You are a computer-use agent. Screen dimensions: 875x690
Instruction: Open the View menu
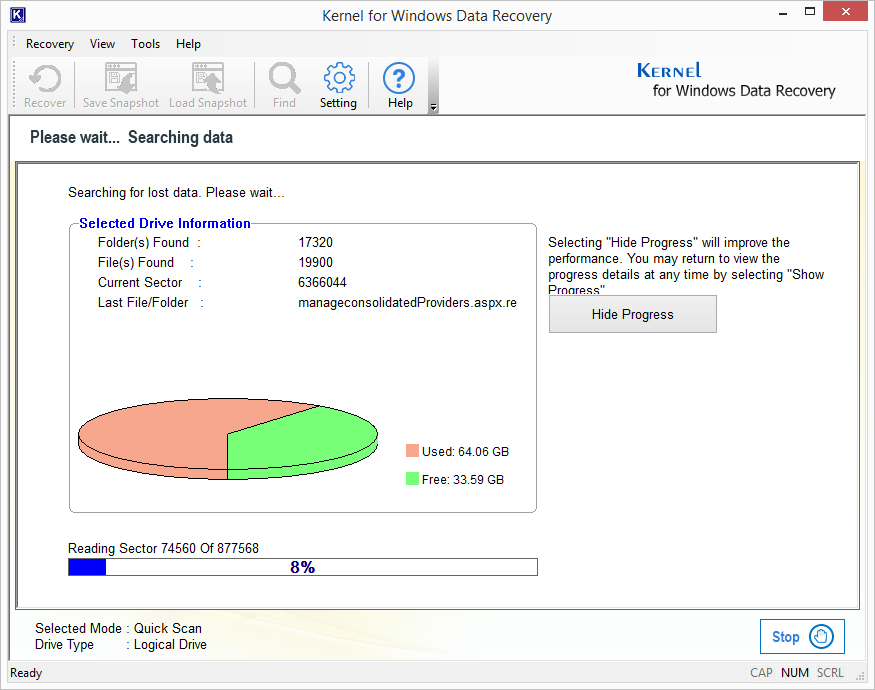pos(103,44)
